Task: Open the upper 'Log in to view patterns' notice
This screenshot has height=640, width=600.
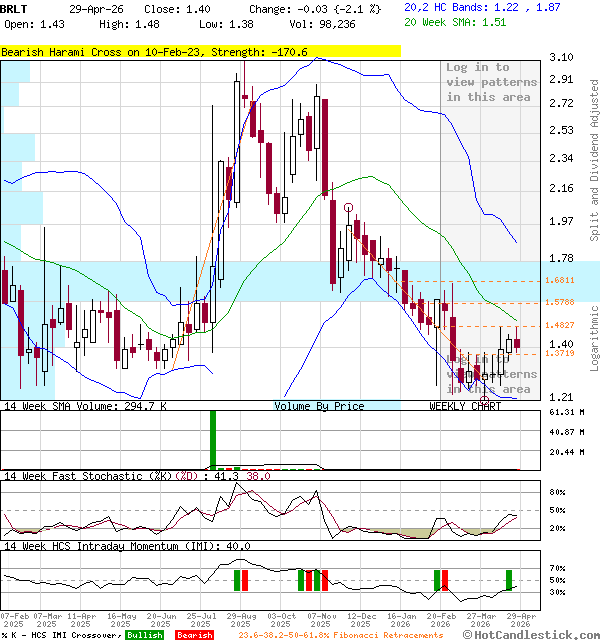Action: coord(491,82)
